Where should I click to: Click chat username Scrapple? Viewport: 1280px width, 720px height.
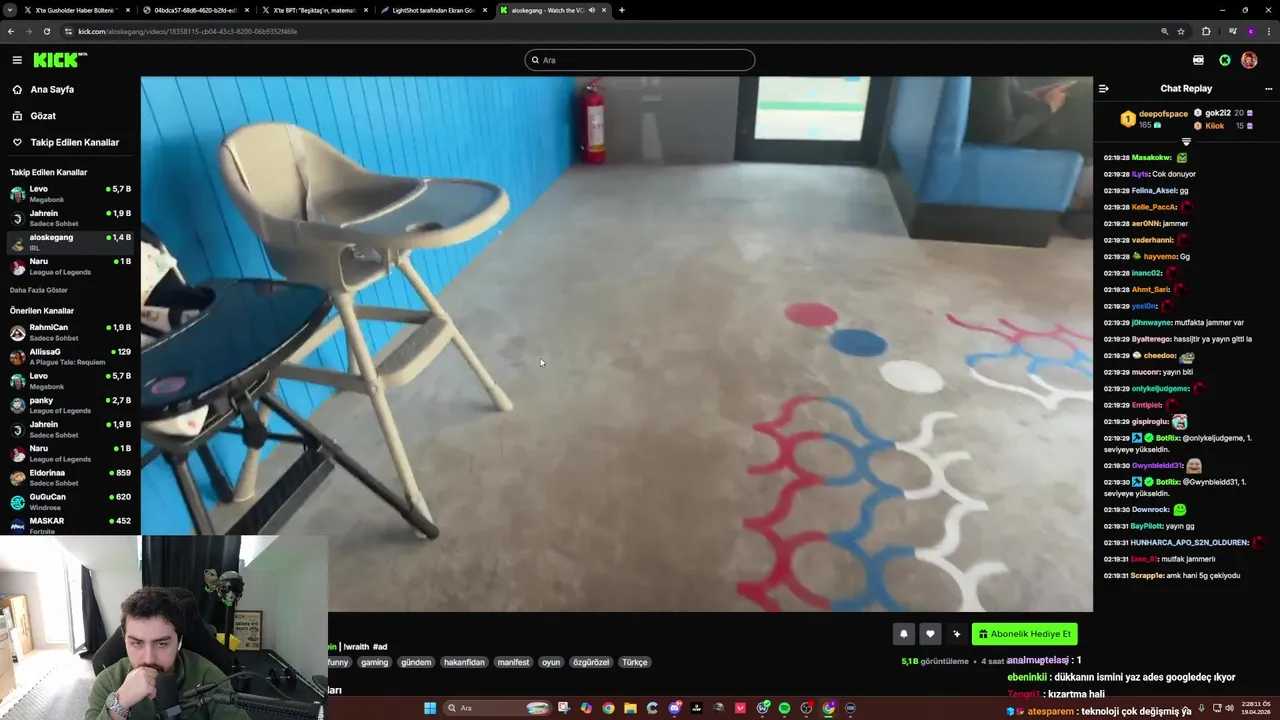(x=1147, y=575)
